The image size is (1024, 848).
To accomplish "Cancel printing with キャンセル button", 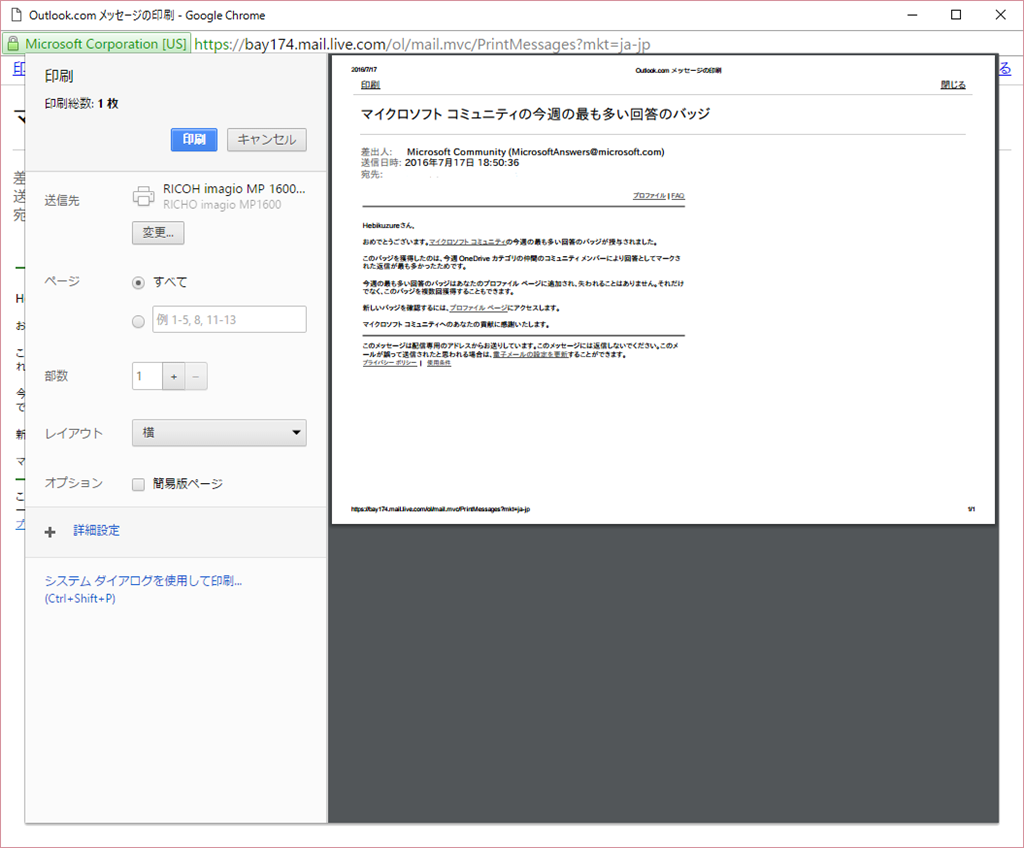I will [x=266, y=139].
